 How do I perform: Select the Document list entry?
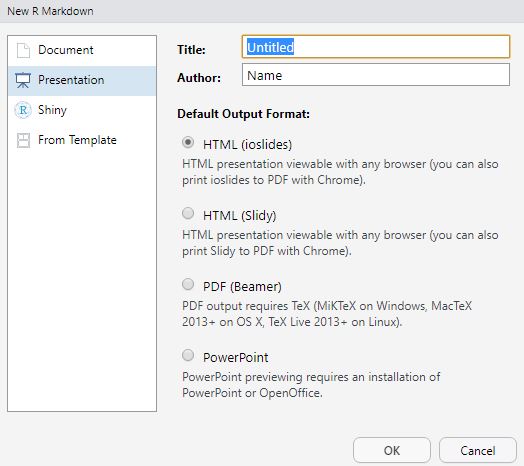[82, 50]
